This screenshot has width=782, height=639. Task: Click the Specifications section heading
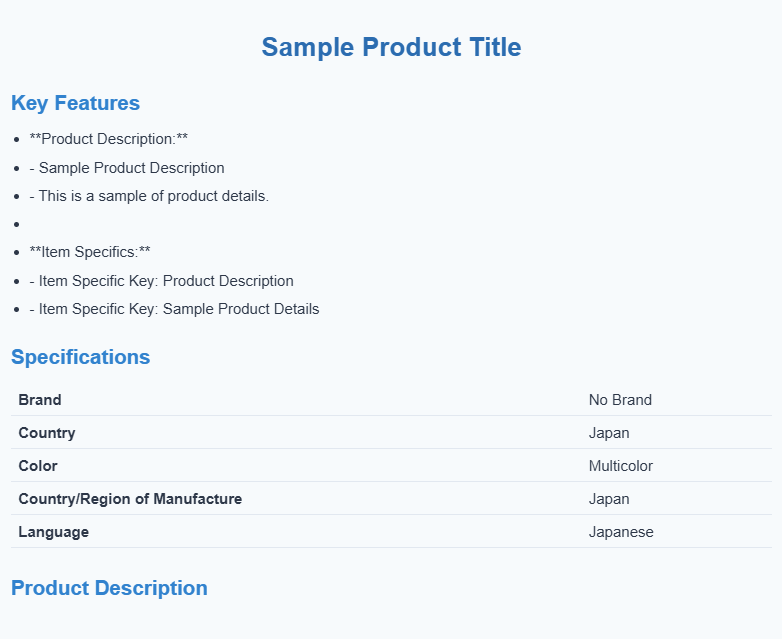pos(80,357)
